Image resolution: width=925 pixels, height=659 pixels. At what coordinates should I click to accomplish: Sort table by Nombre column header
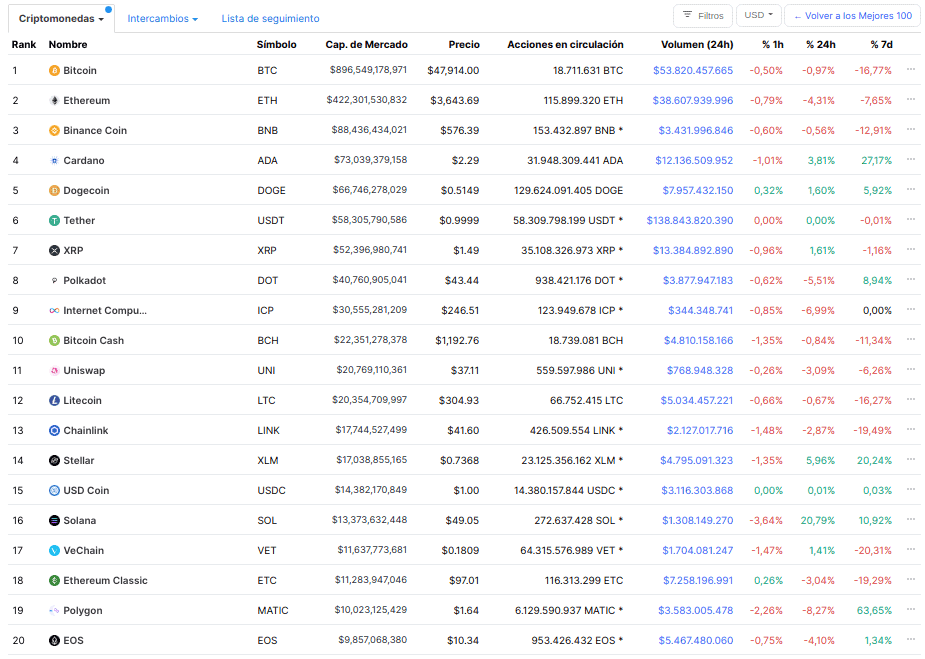pyautogui.click(x=68, y=45)
